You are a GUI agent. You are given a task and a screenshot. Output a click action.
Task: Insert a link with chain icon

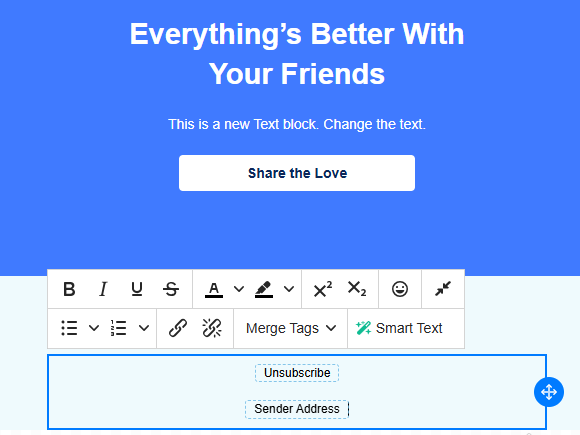pyautogui.click(x=178, y=328)
